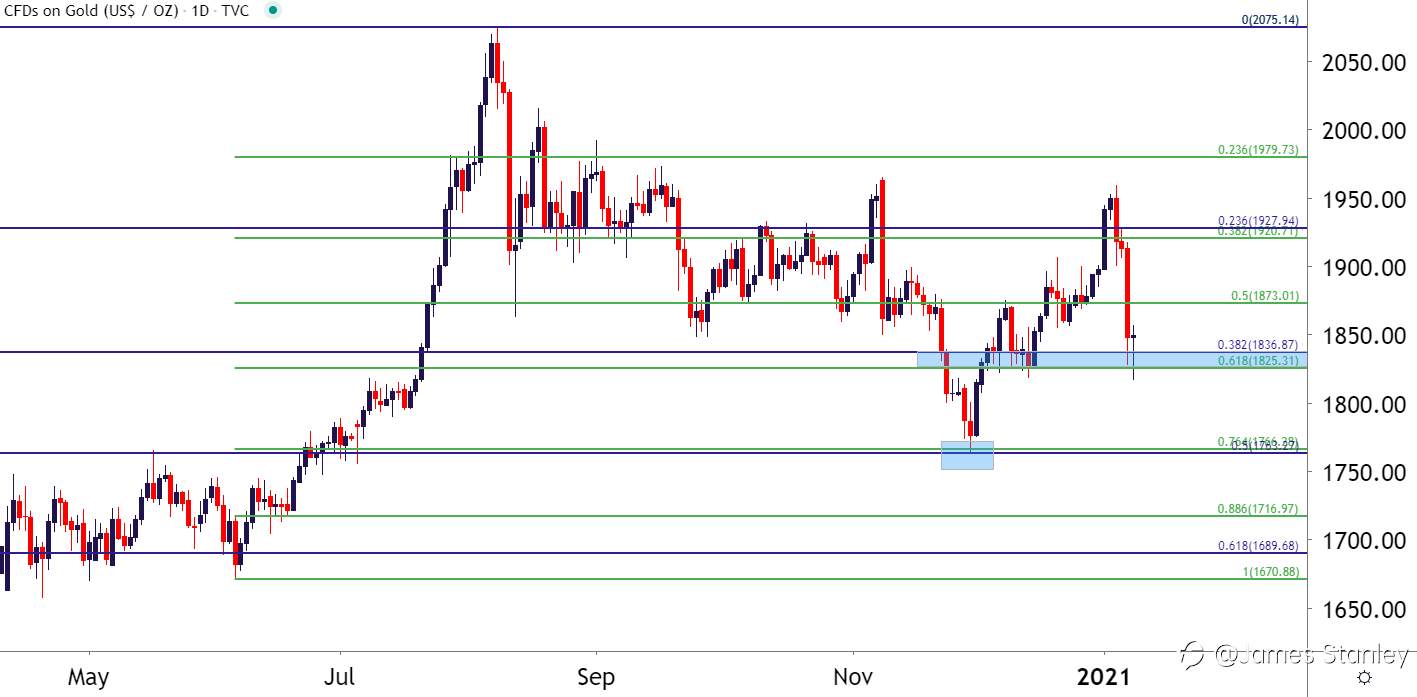The image size is (1417, 697).
Task: Click the Sep label on time axis
Action: [x=596, y=677]
